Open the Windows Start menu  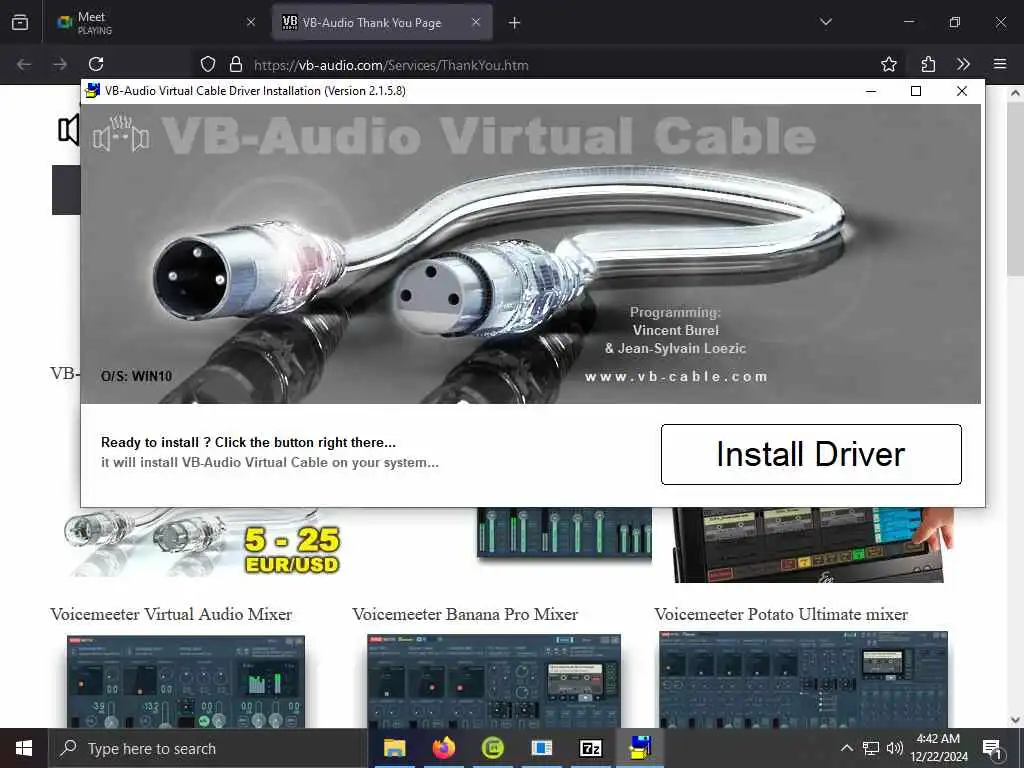(x=24, y=748)
